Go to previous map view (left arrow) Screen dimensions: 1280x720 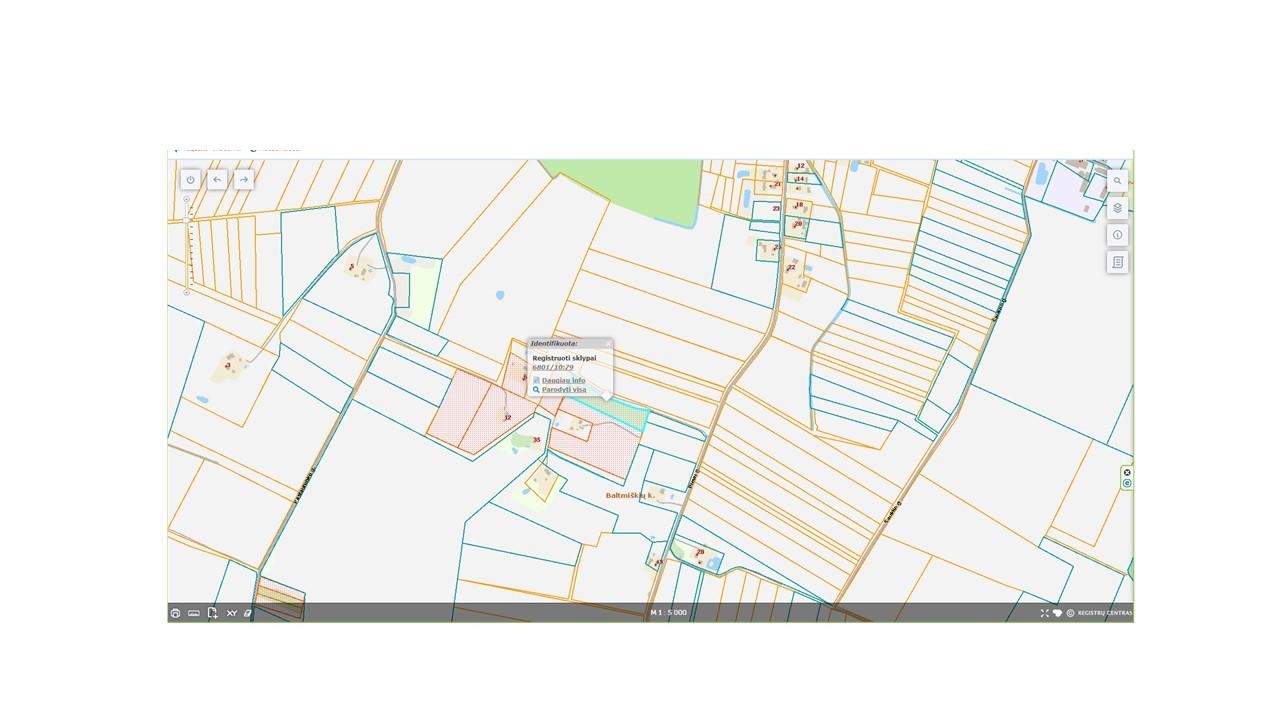[x=217, y=179]
